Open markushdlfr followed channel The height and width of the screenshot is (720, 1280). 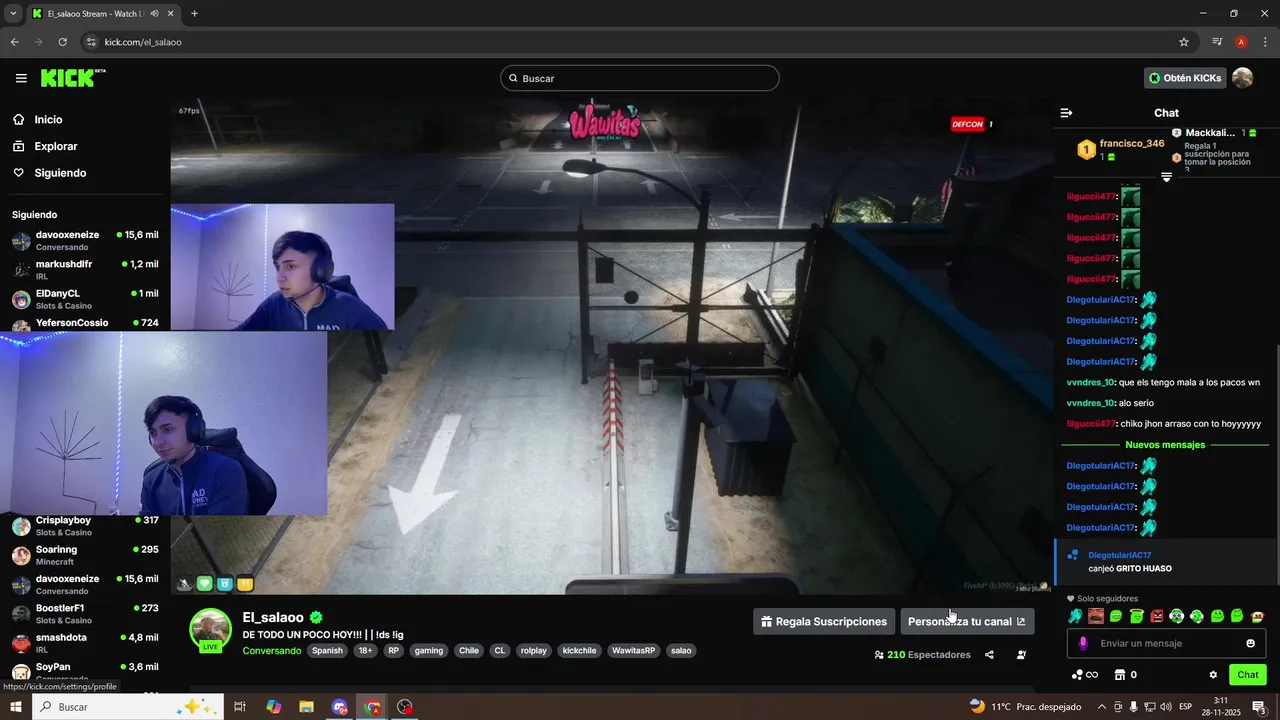(85, 269)
